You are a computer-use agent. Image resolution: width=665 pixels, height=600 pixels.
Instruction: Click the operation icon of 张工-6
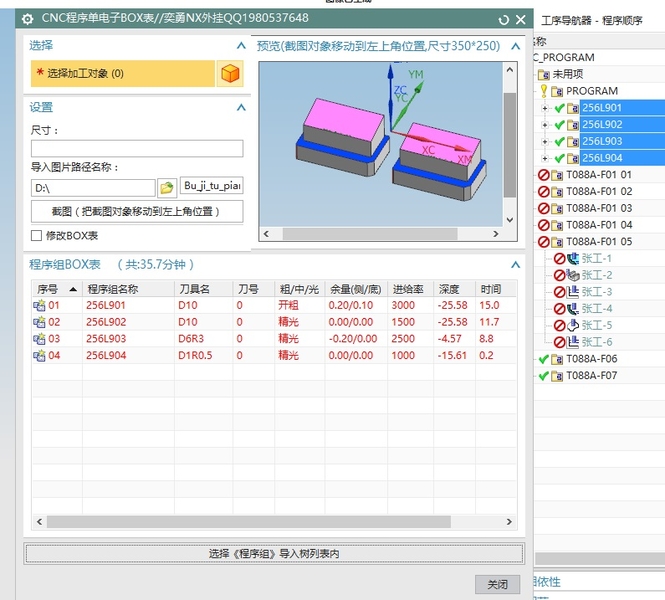click(x=573, y=342)
